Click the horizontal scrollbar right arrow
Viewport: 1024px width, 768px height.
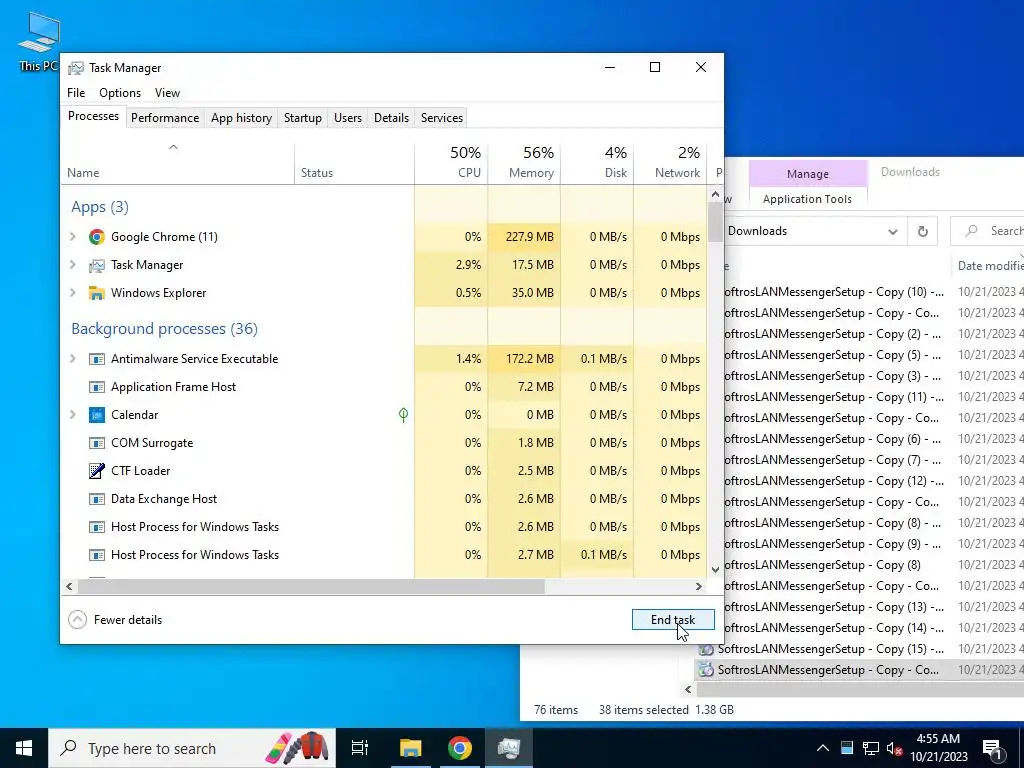tap(699, 586)
